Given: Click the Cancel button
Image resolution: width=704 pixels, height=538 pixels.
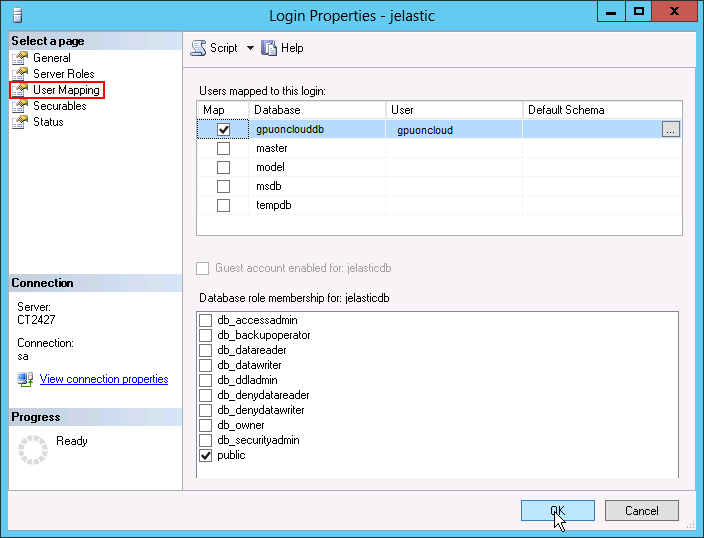Looking at the screenshot, I should click(x=641, y=510).
